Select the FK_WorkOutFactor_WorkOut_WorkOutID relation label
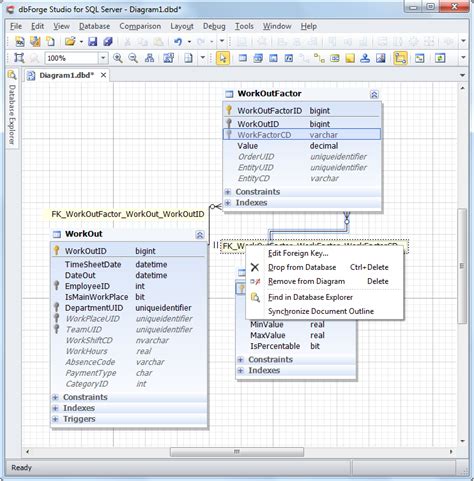Image resolution: width=474 pixels, height=481 pixels. click(x=128, y=214)
